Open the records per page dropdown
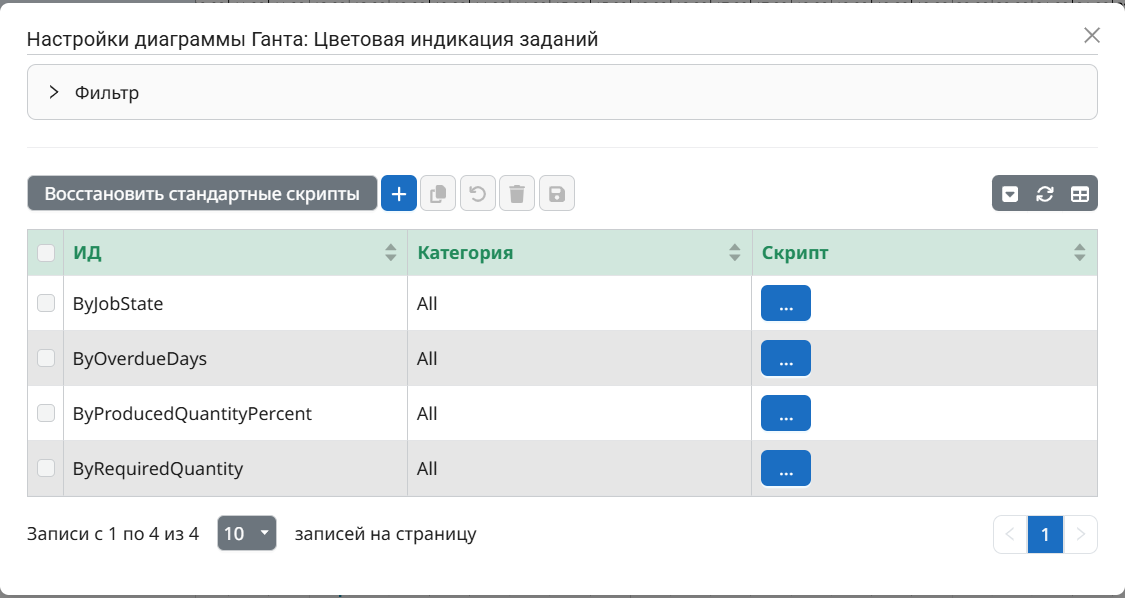 [x=247, y=534]
